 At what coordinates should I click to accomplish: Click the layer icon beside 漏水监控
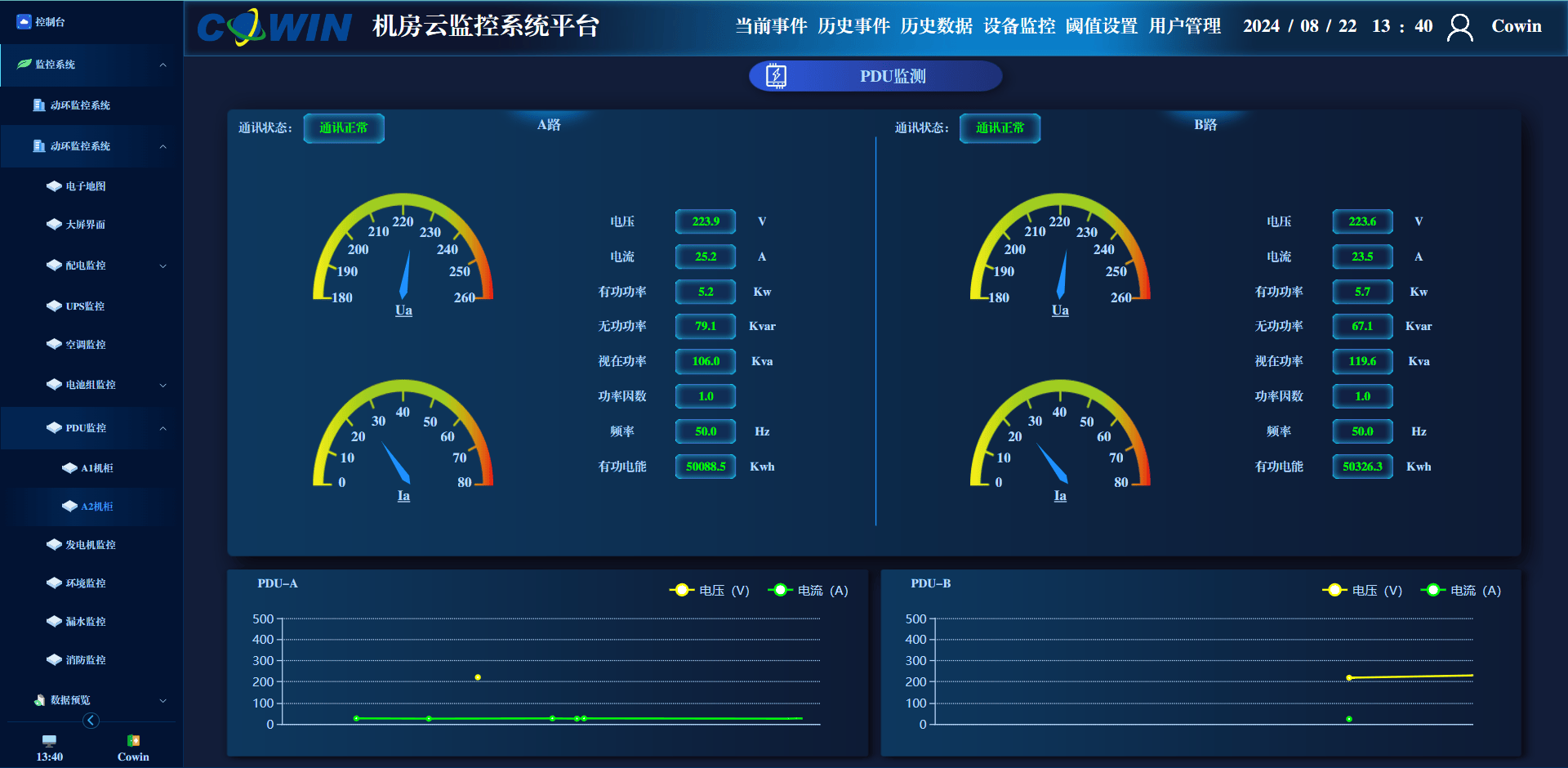click(x=55, y=621)
